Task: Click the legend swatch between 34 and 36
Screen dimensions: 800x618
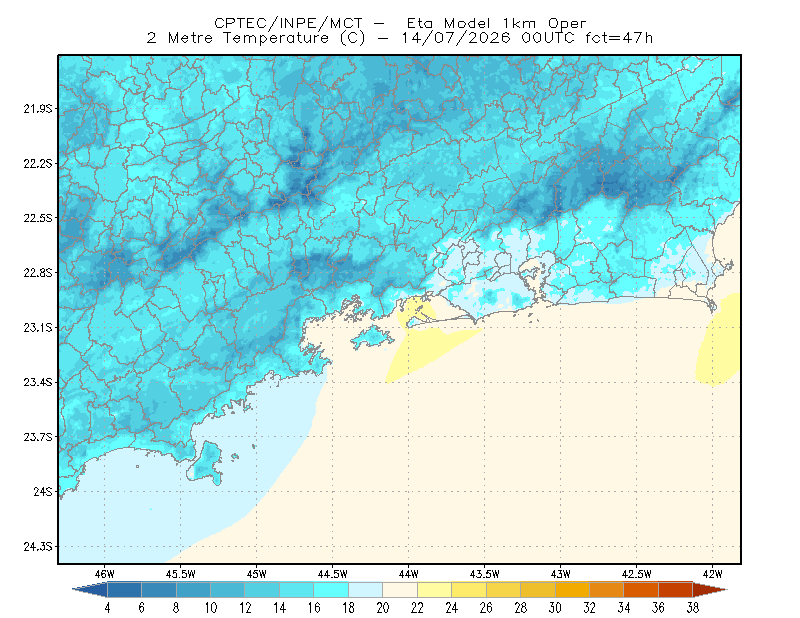Action: pos(641,590)
